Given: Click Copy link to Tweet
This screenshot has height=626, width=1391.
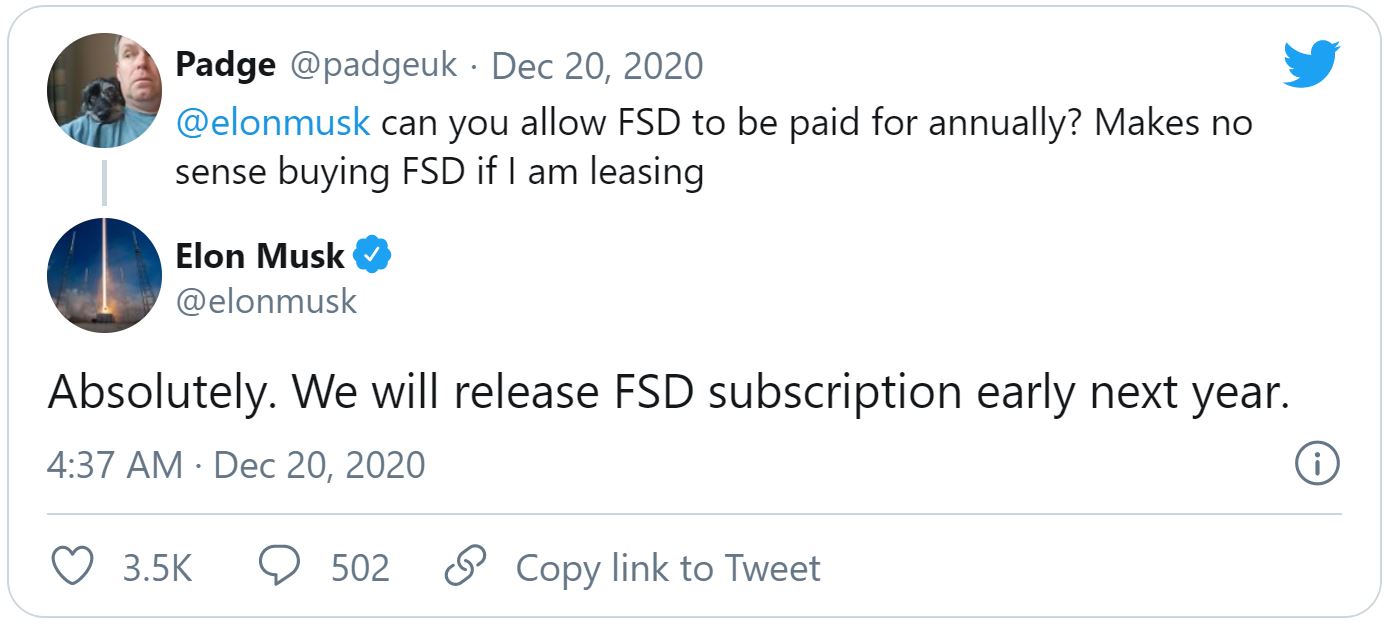Looking at the screenshot, I should coord(668,568).
